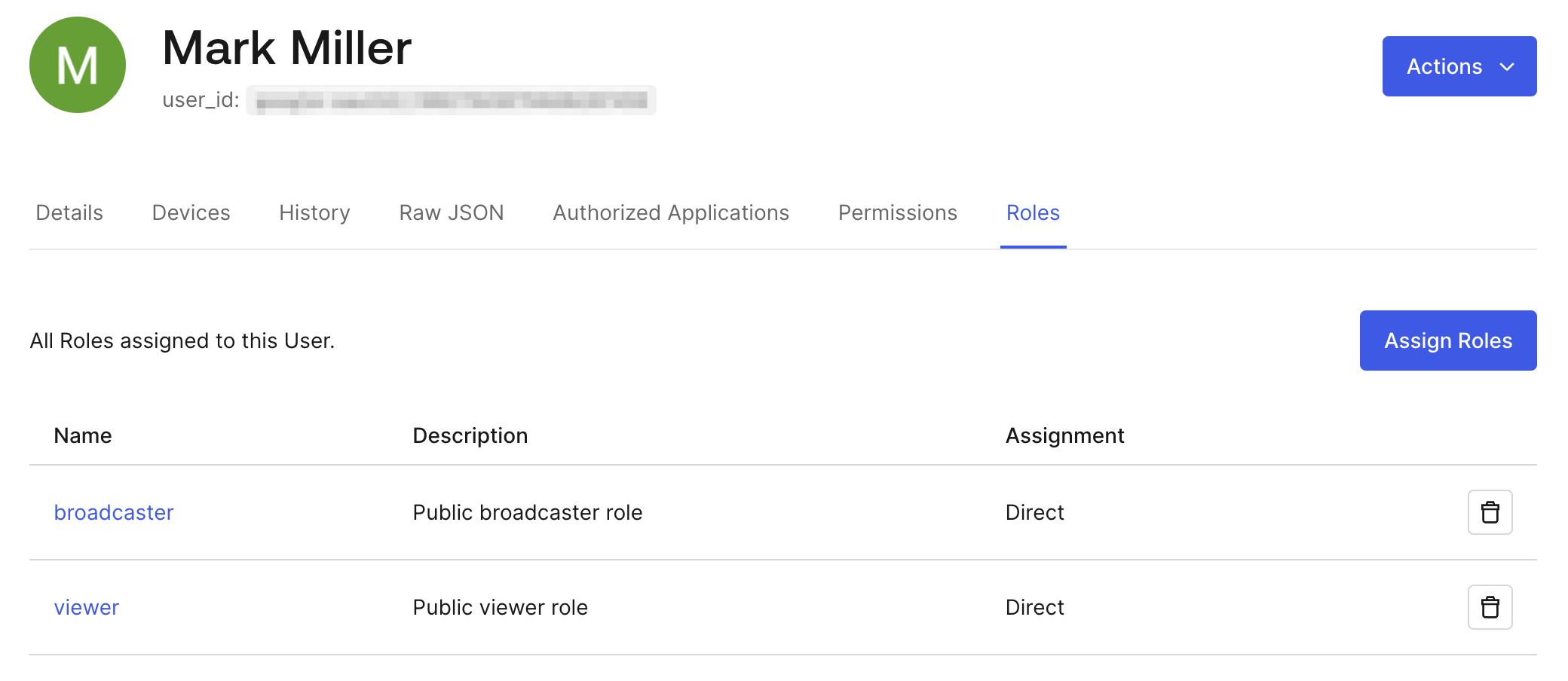Remove the viewer role via trash icon
The width and height of the screenshot is (1568, 681).
pos(1490,607)
